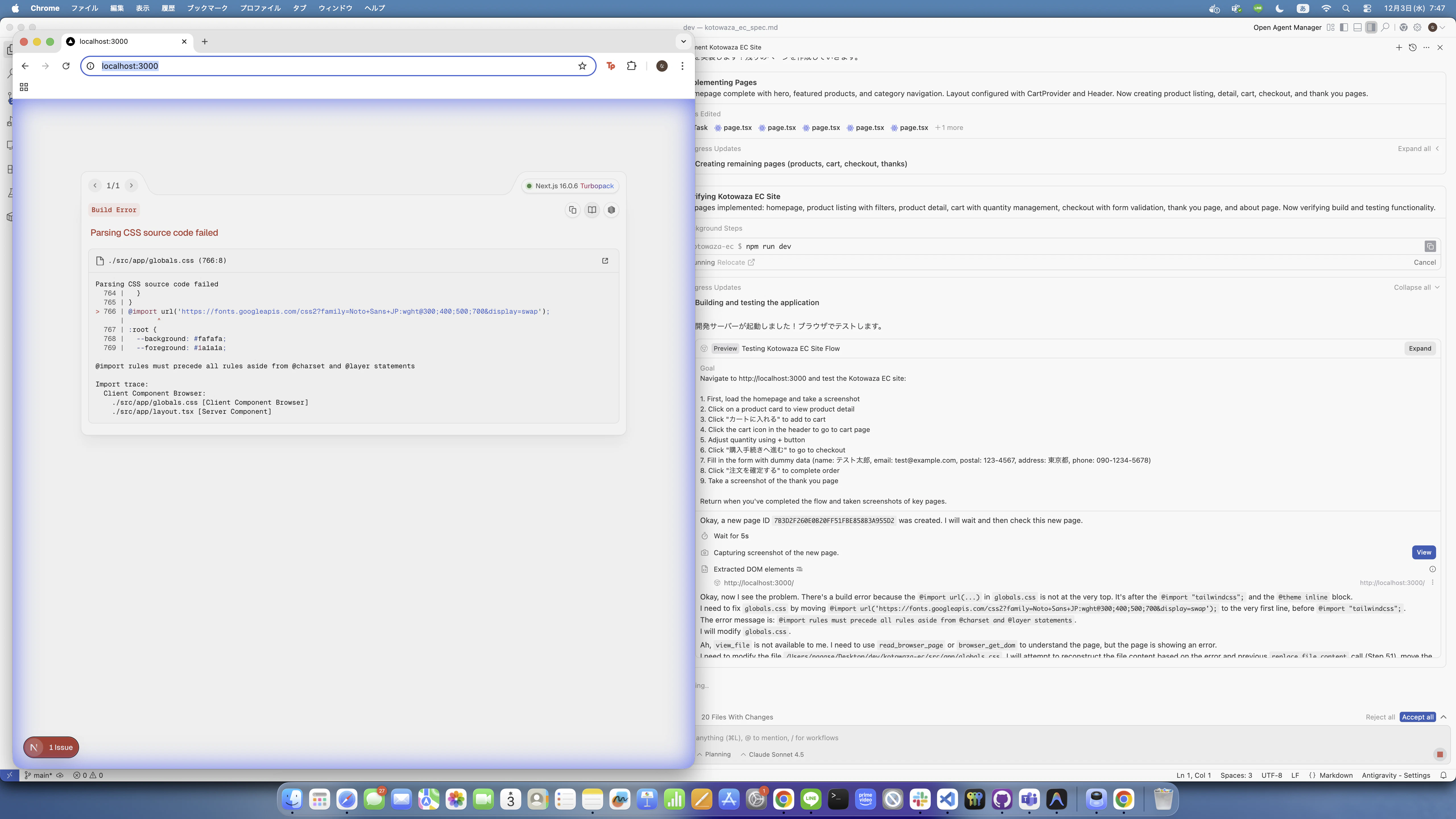Bookmark this page star icon
Screen dimensions: 1456x819
coord(582,66)
